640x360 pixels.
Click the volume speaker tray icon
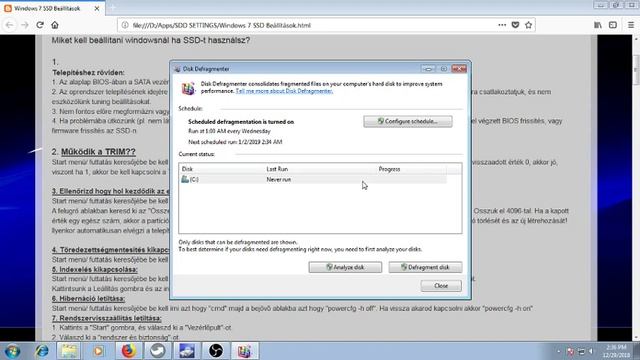click(591, 351)
